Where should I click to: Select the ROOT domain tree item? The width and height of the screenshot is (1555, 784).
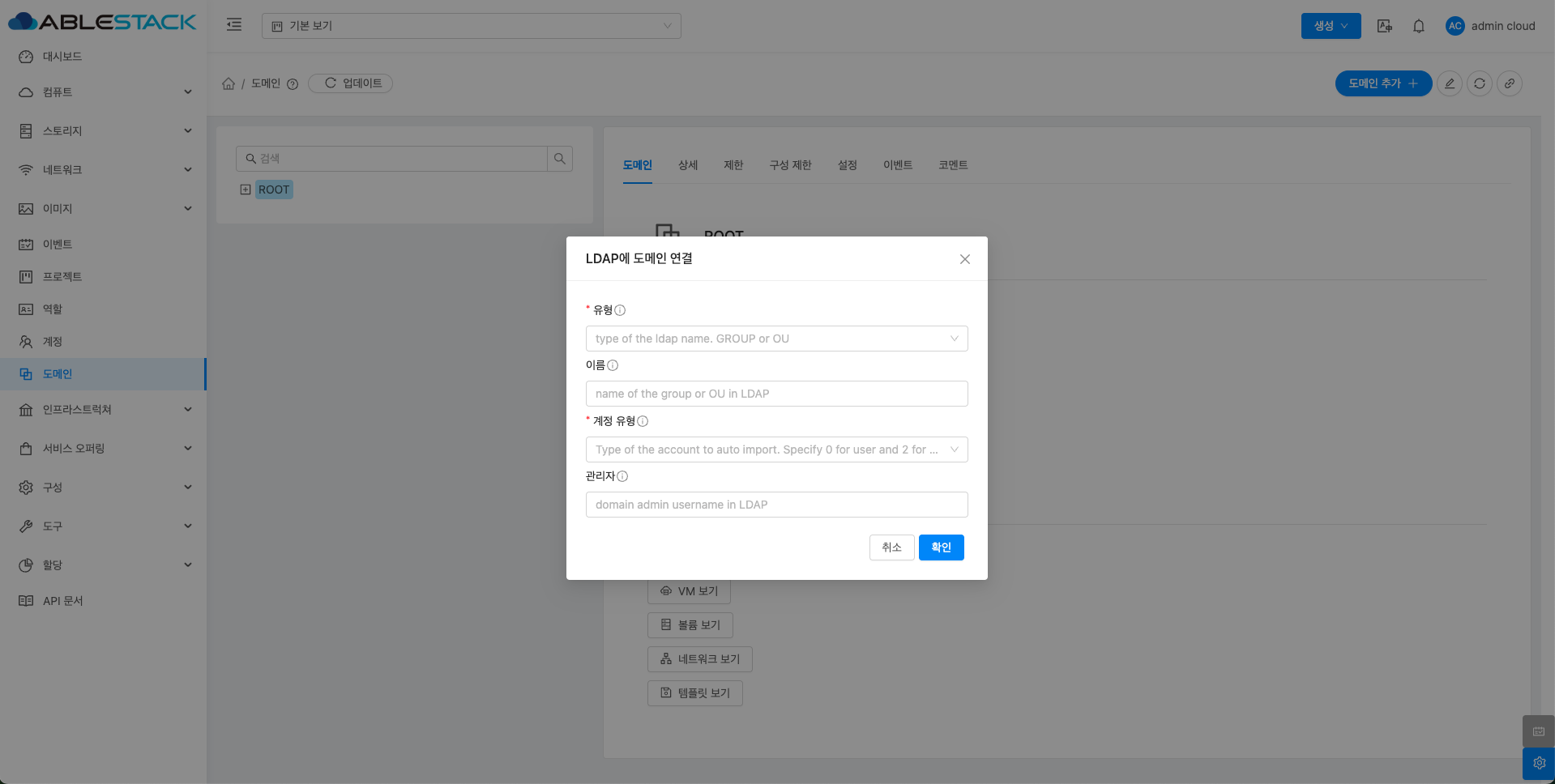(274, 190)
